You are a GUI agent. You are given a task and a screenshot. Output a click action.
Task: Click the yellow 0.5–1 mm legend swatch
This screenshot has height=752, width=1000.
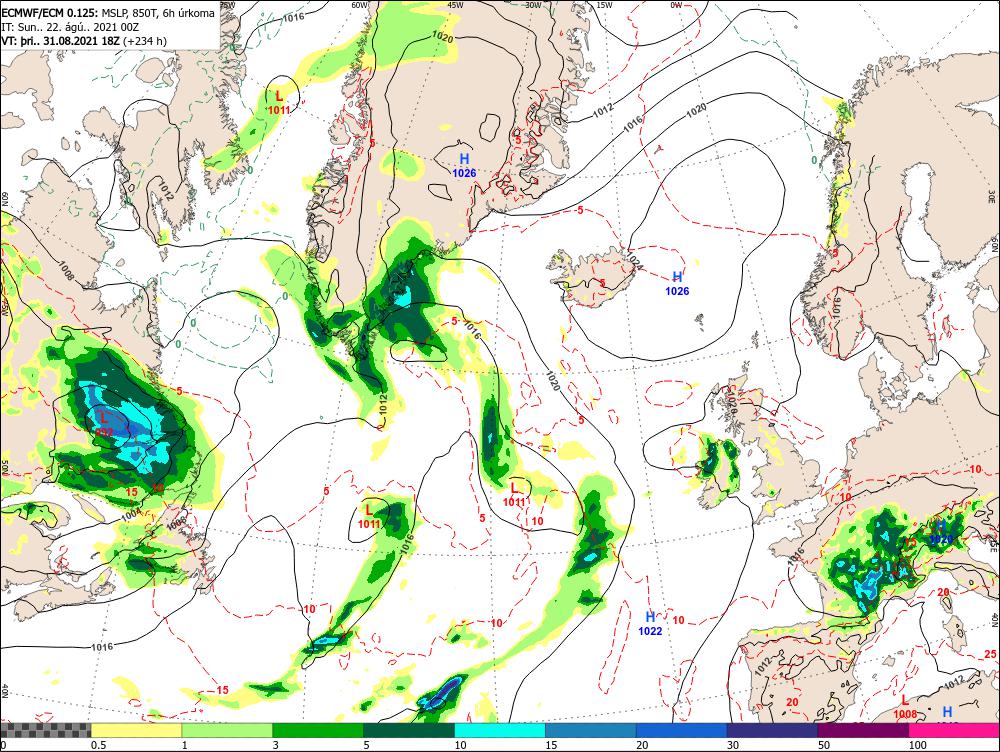tap(136, 730)
